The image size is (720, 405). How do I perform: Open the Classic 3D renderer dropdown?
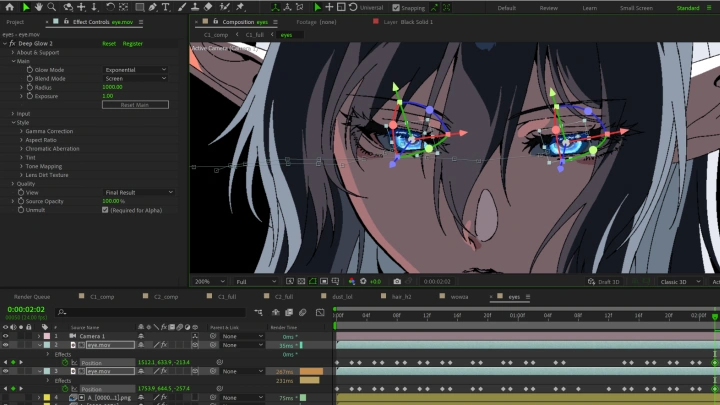(680, 281)
